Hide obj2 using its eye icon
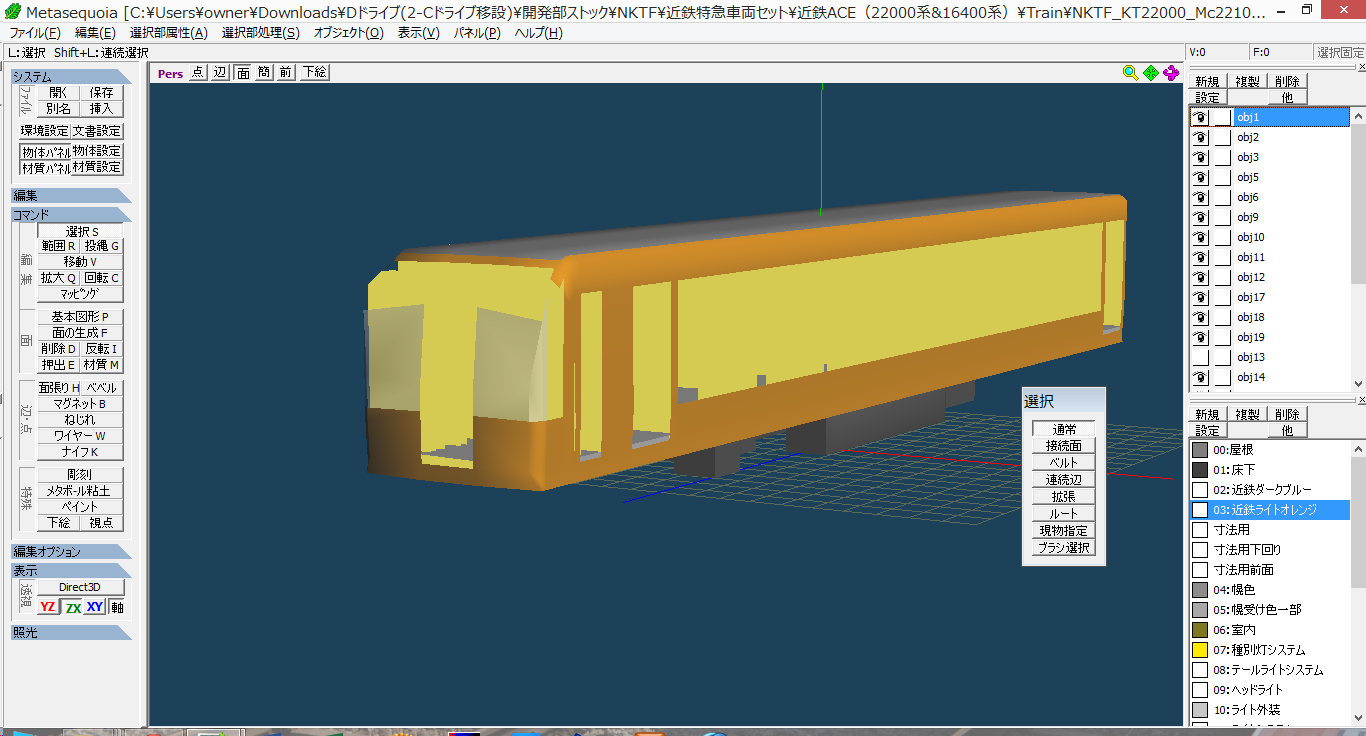The height and width of the screenshot is (736, 1366). [x=1200, y=137]
